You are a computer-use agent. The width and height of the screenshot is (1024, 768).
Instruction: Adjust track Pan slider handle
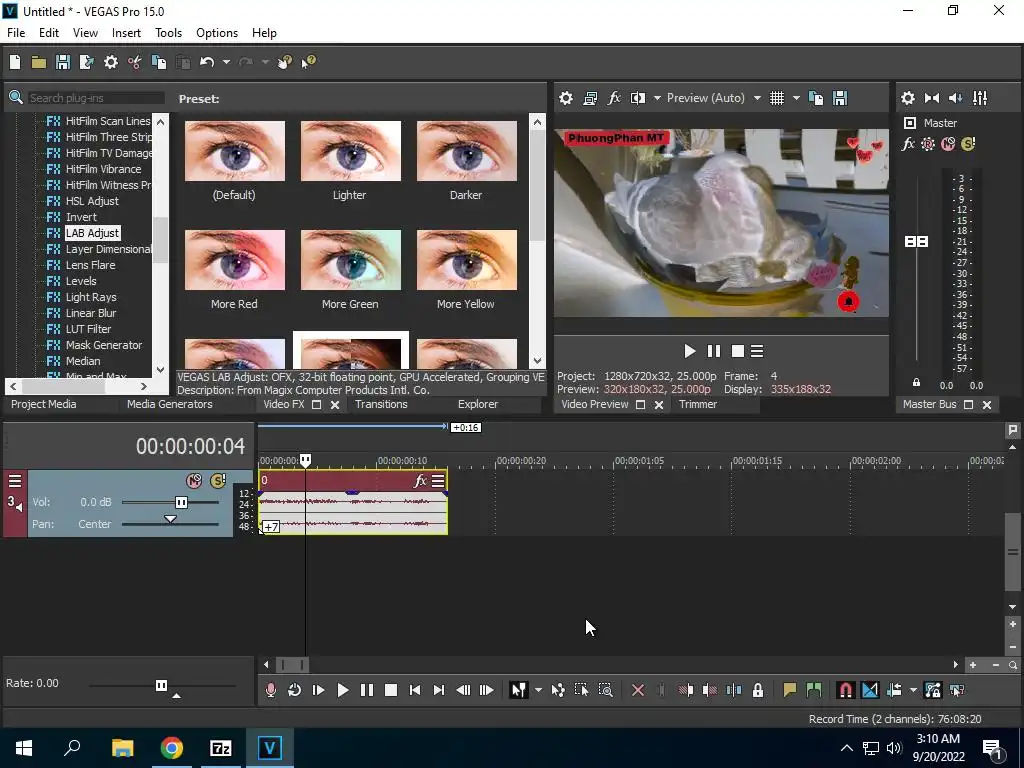point(170,519)
